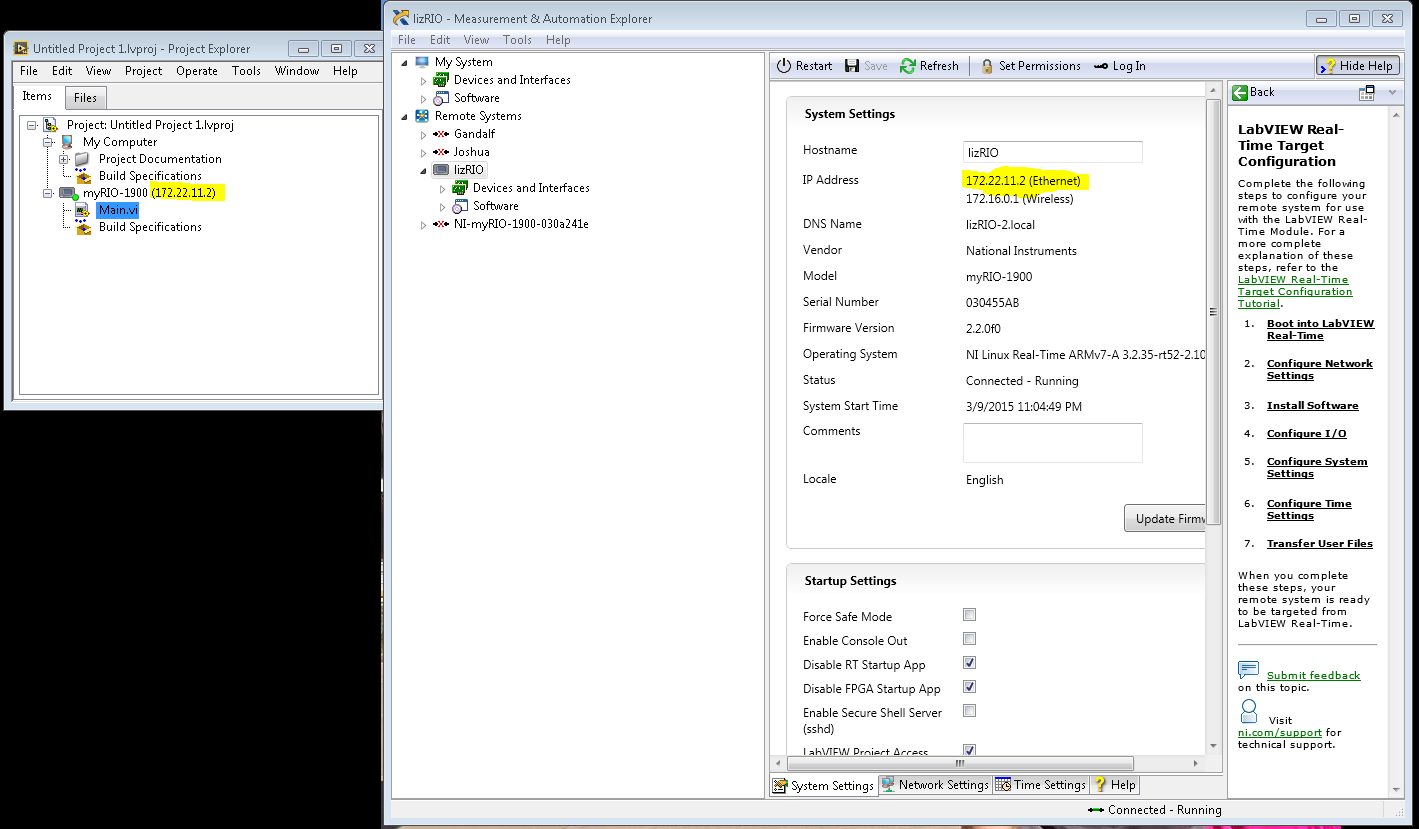Open the Tools menu in MAX
This screenshot has height=829, width=1419.
[x=517, y=40]
